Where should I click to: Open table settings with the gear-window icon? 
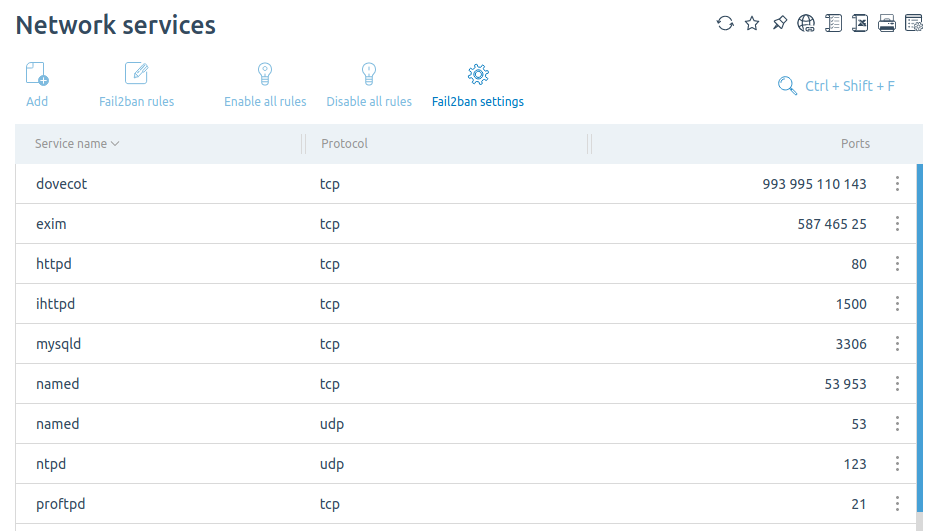click(914, 23)
